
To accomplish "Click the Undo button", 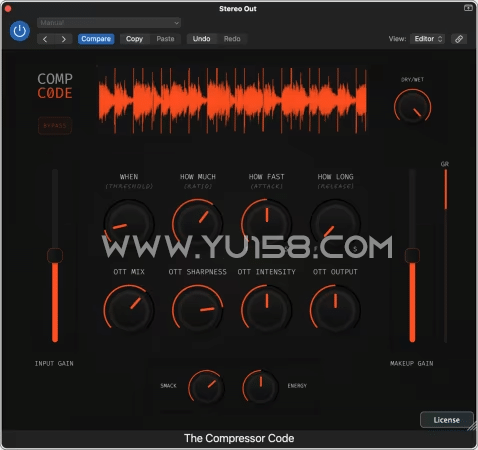I will point(201,39).
